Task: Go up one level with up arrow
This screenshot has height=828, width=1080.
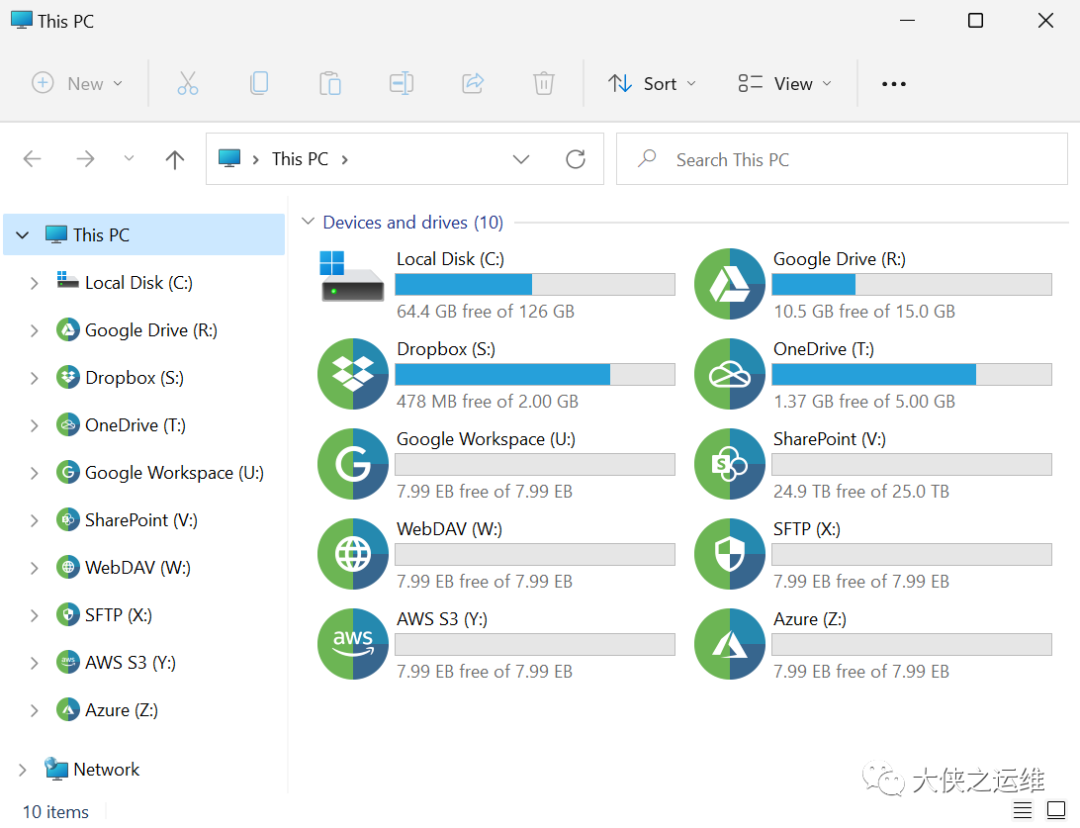Action: point(175,160)
